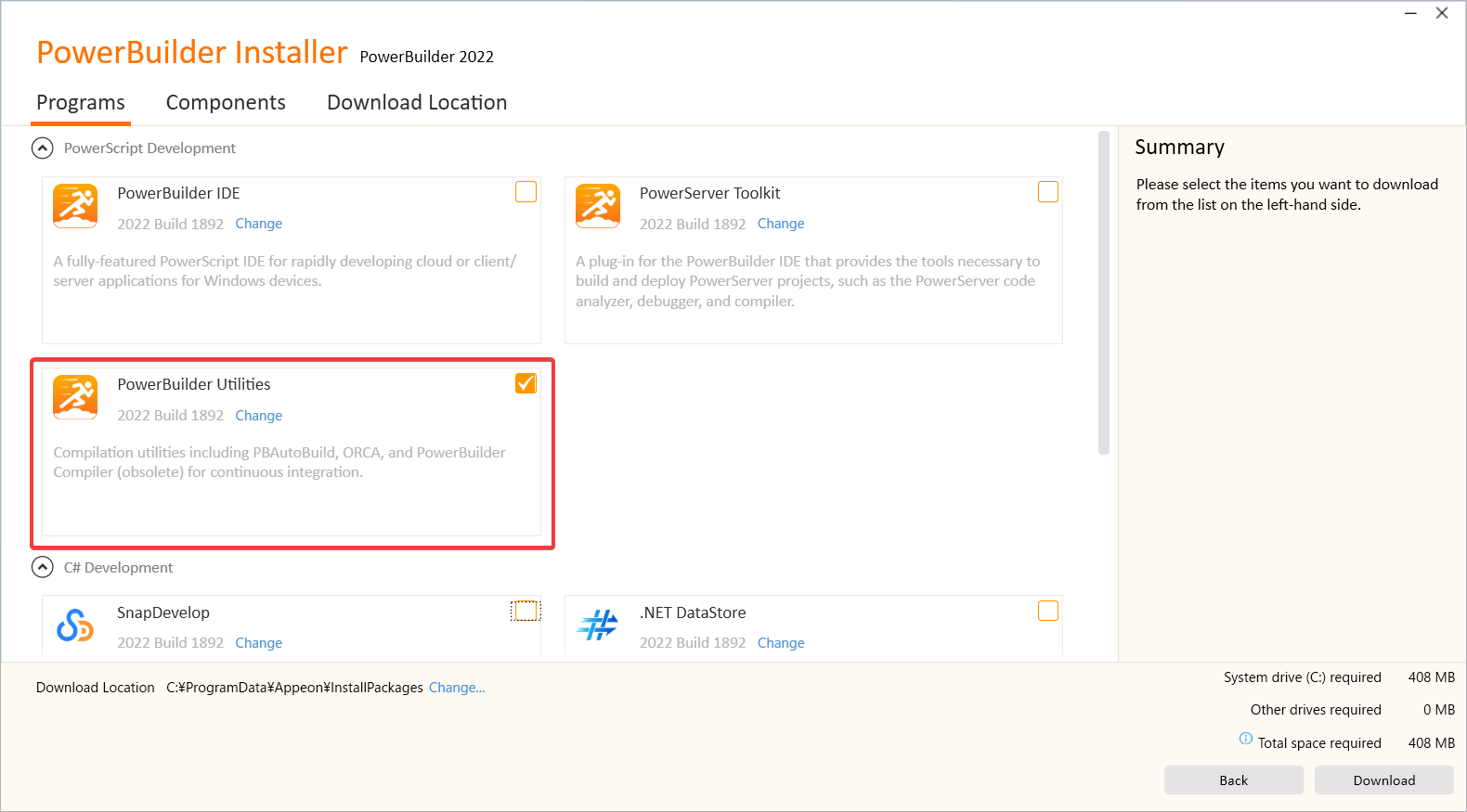The width and height of the screenshot is (1467, 812).
Task: Open the Download Location tab
Action: pyautogui.click(x=417, y=103)
